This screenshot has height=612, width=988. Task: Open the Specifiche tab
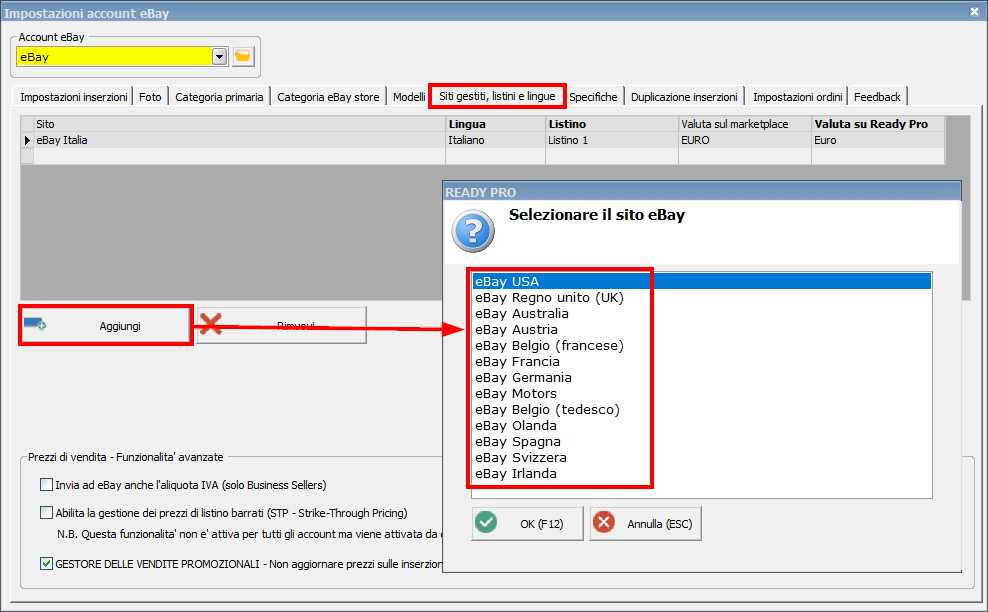tap(594, 97)
